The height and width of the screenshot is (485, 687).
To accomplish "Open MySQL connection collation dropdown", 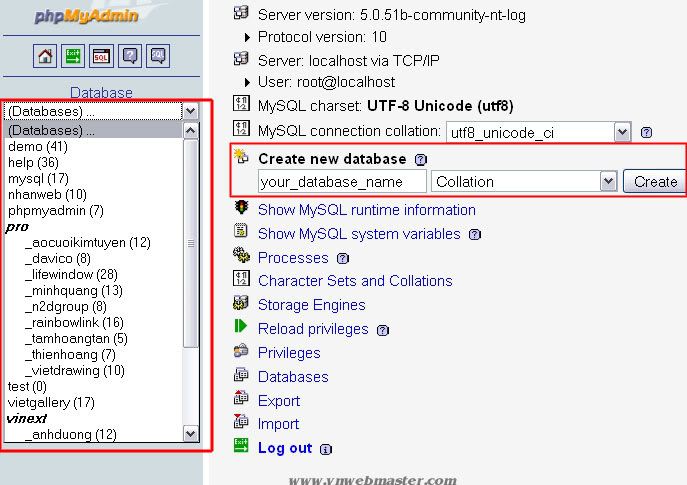I will pyautogui.click(x=622, y=132).
